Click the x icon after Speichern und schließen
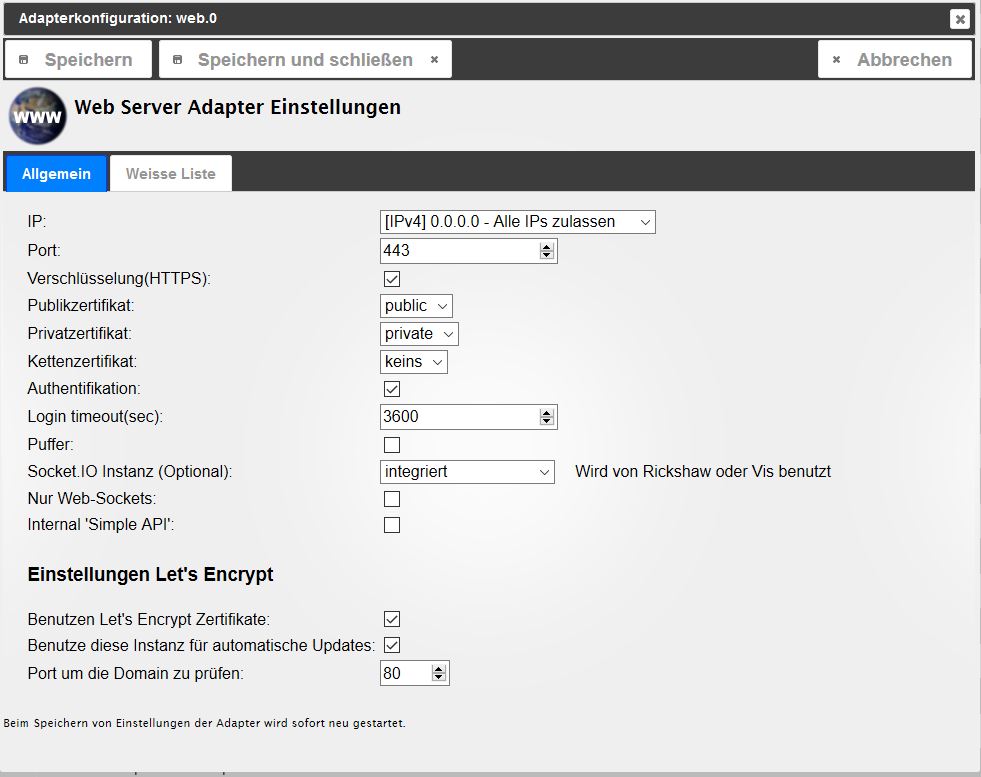 (434, 60)
